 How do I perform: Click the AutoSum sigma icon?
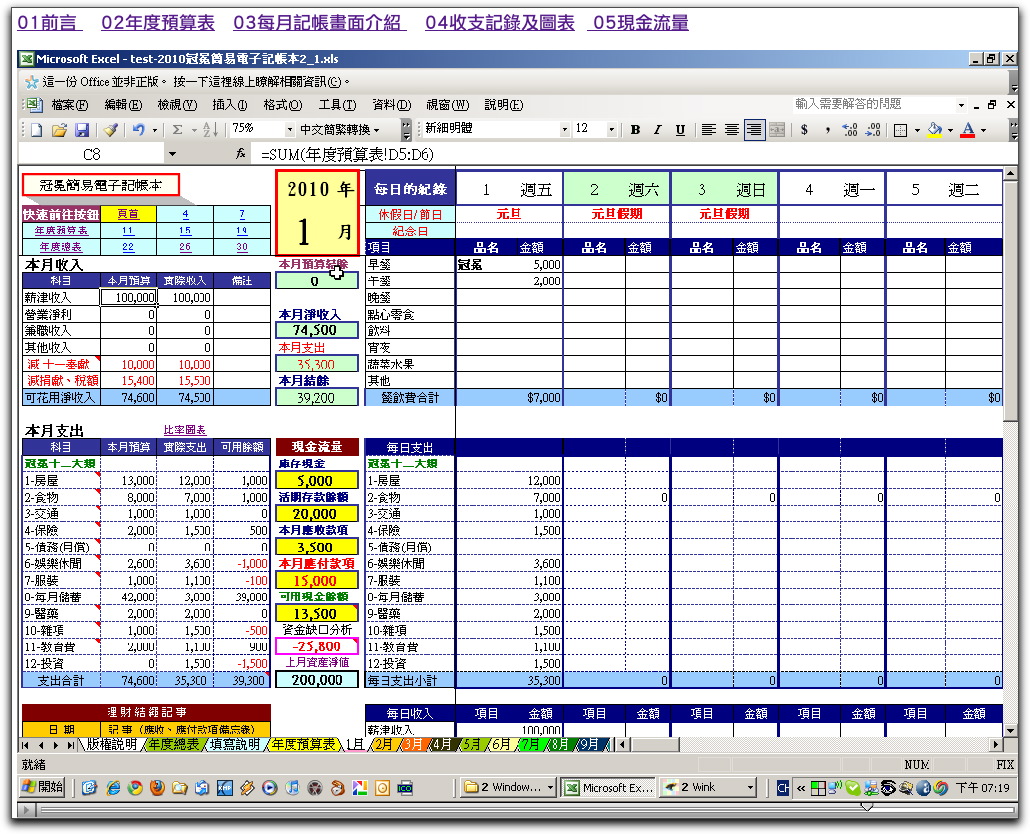coord(177,130)
